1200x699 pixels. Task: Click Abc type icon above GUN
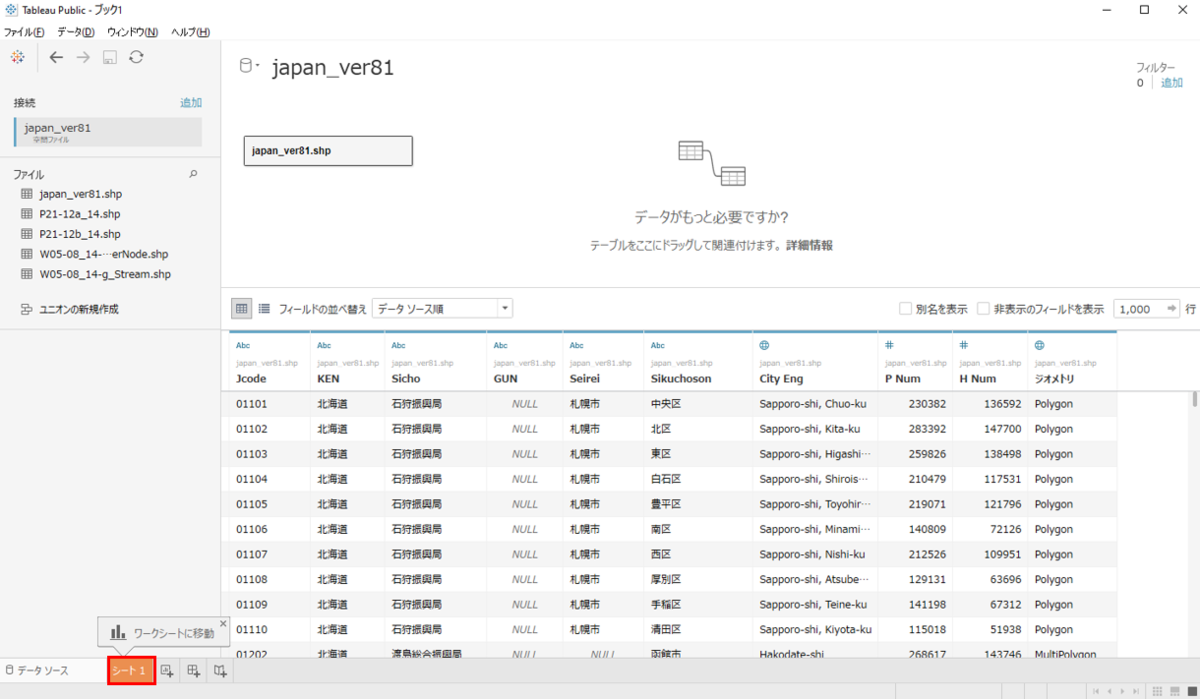[501, 346]
